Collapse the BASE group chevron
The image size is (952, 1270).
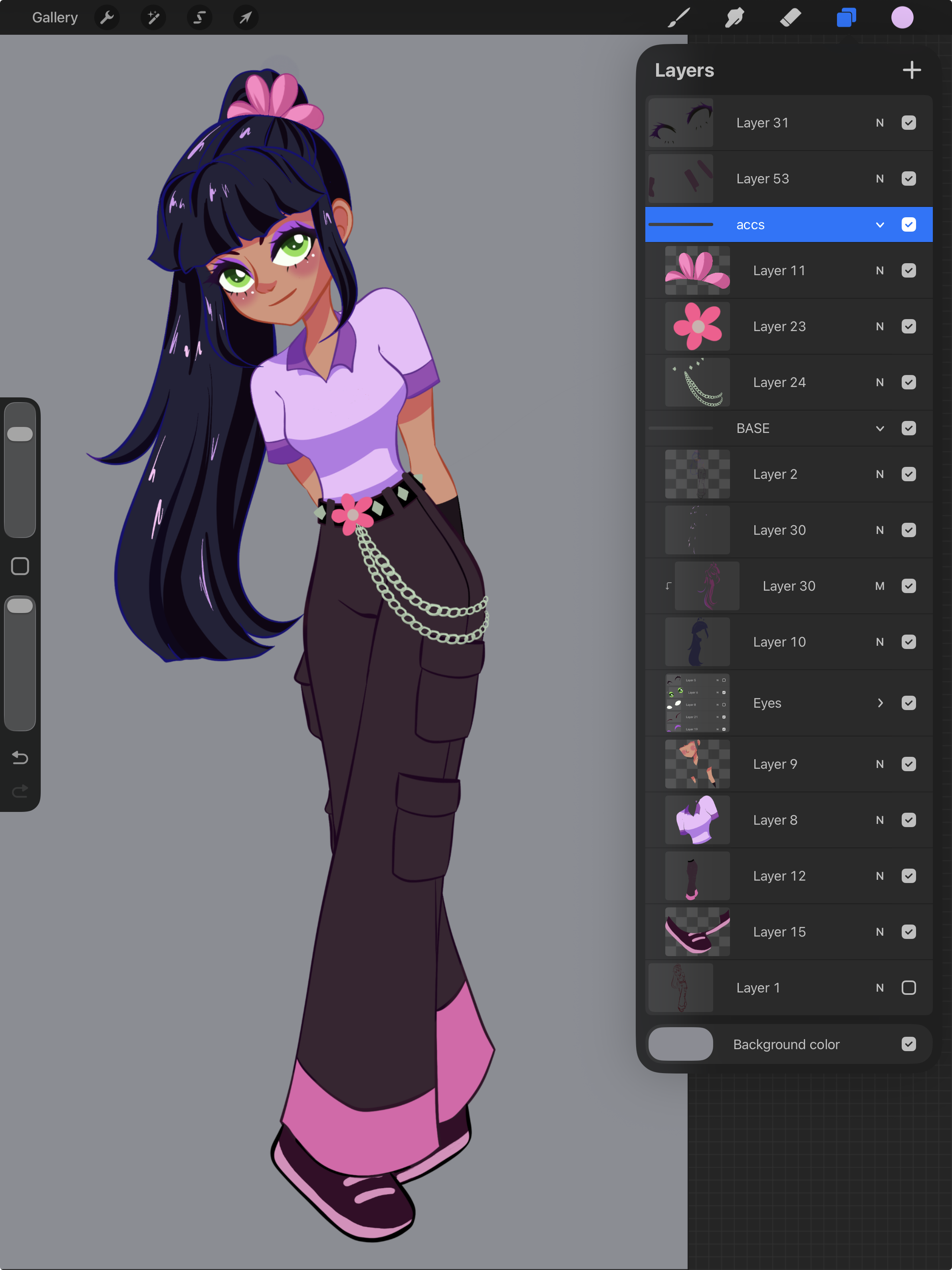coord(880,428)
